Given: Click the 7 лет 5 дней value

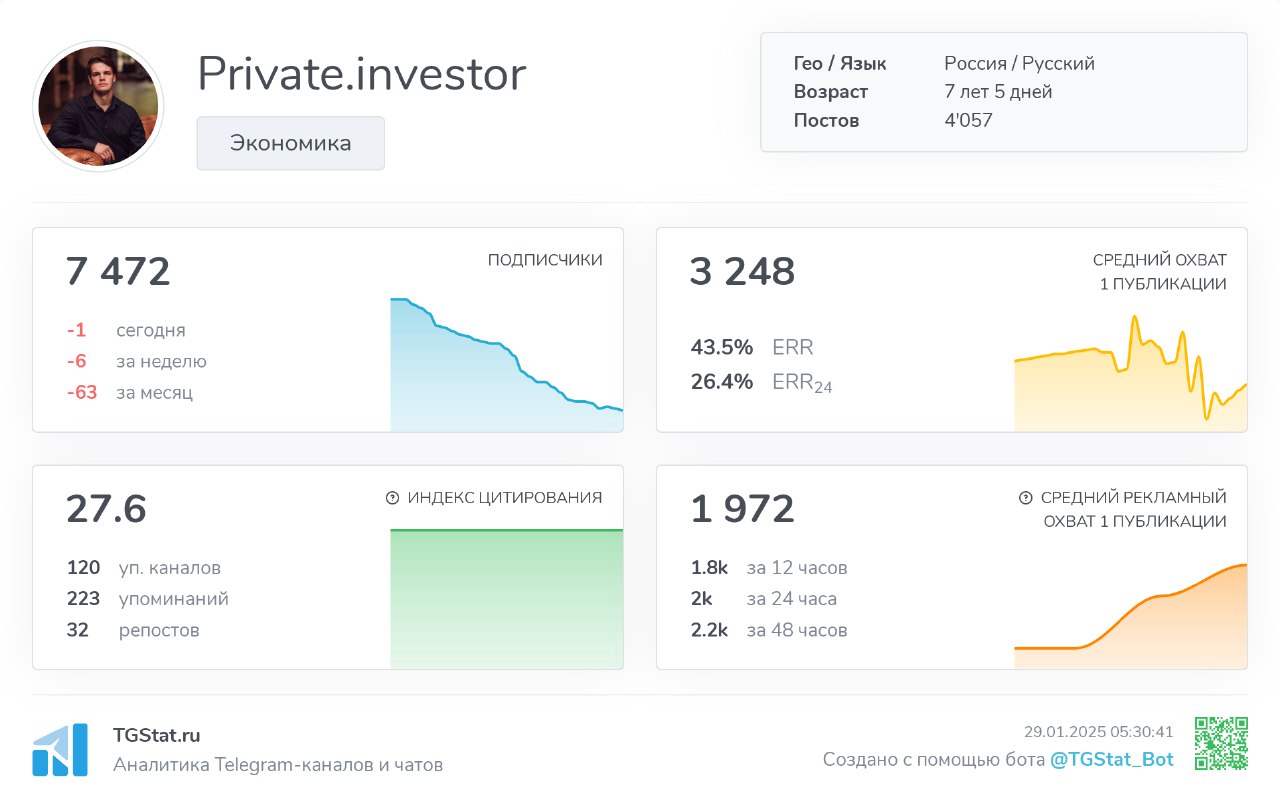Looking at the screenshot, I should [x=998, y=92].
